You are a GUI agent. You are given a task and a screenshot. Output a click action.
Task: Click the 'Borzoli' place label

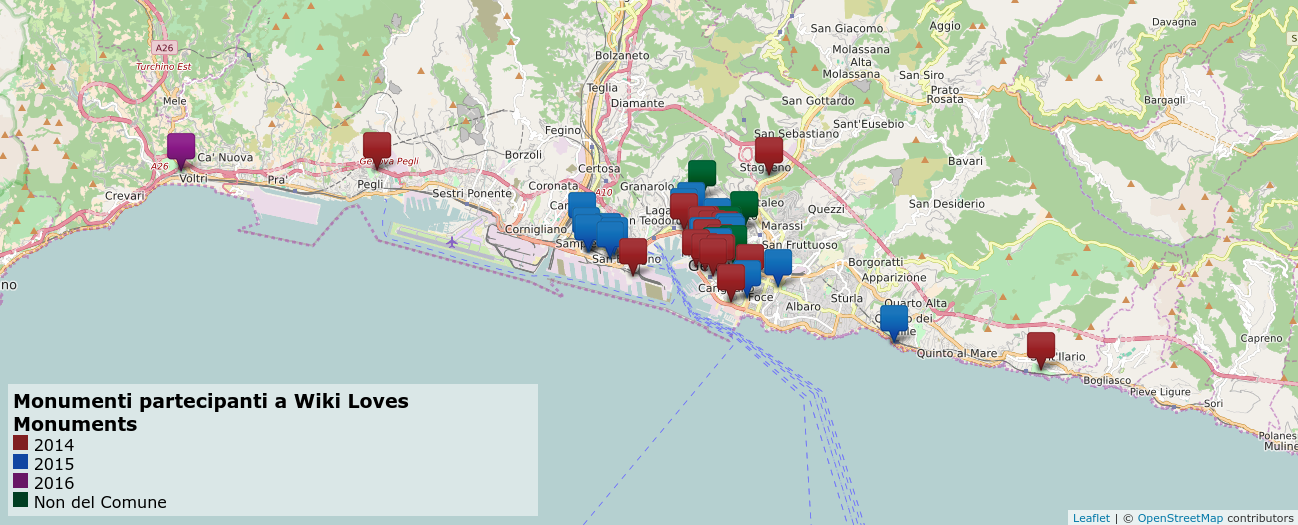(523, 155)
